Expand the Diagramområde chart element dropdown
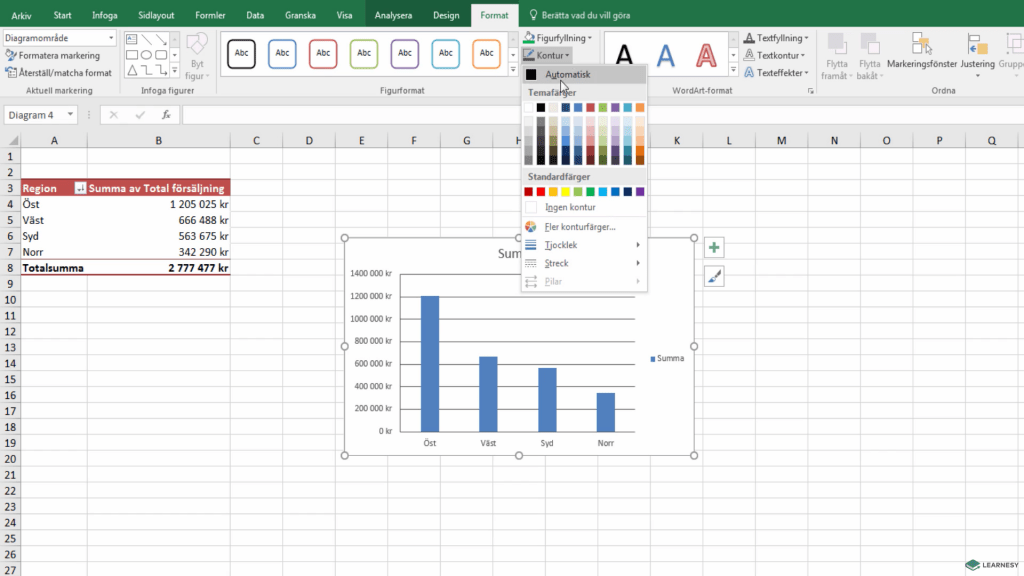The height and width of the screenshot is (576, 1024). point(110,38)
